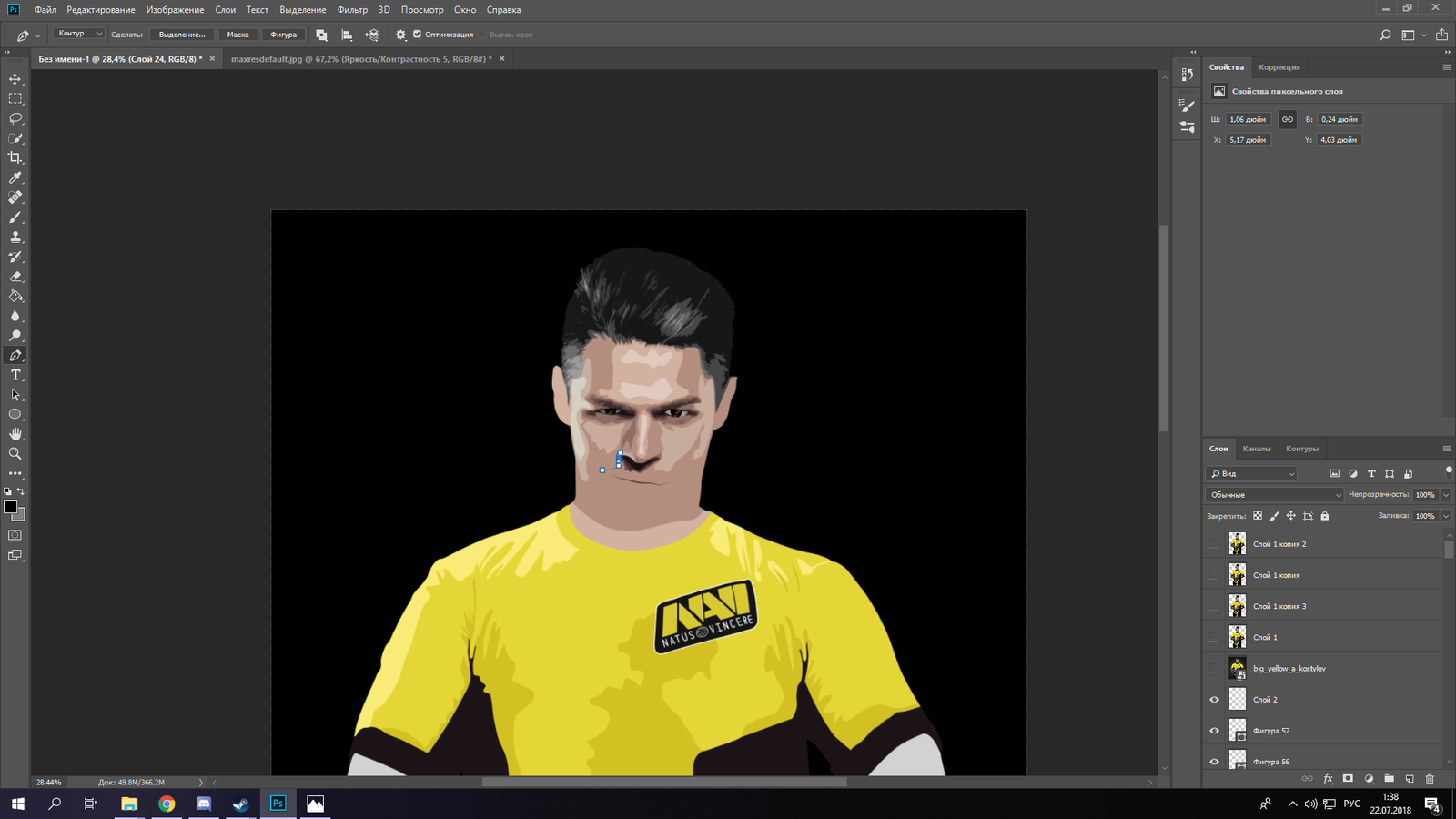1456x819 pixels.
Task: Select the Healing Brush tool
Action: coord(15,197)
